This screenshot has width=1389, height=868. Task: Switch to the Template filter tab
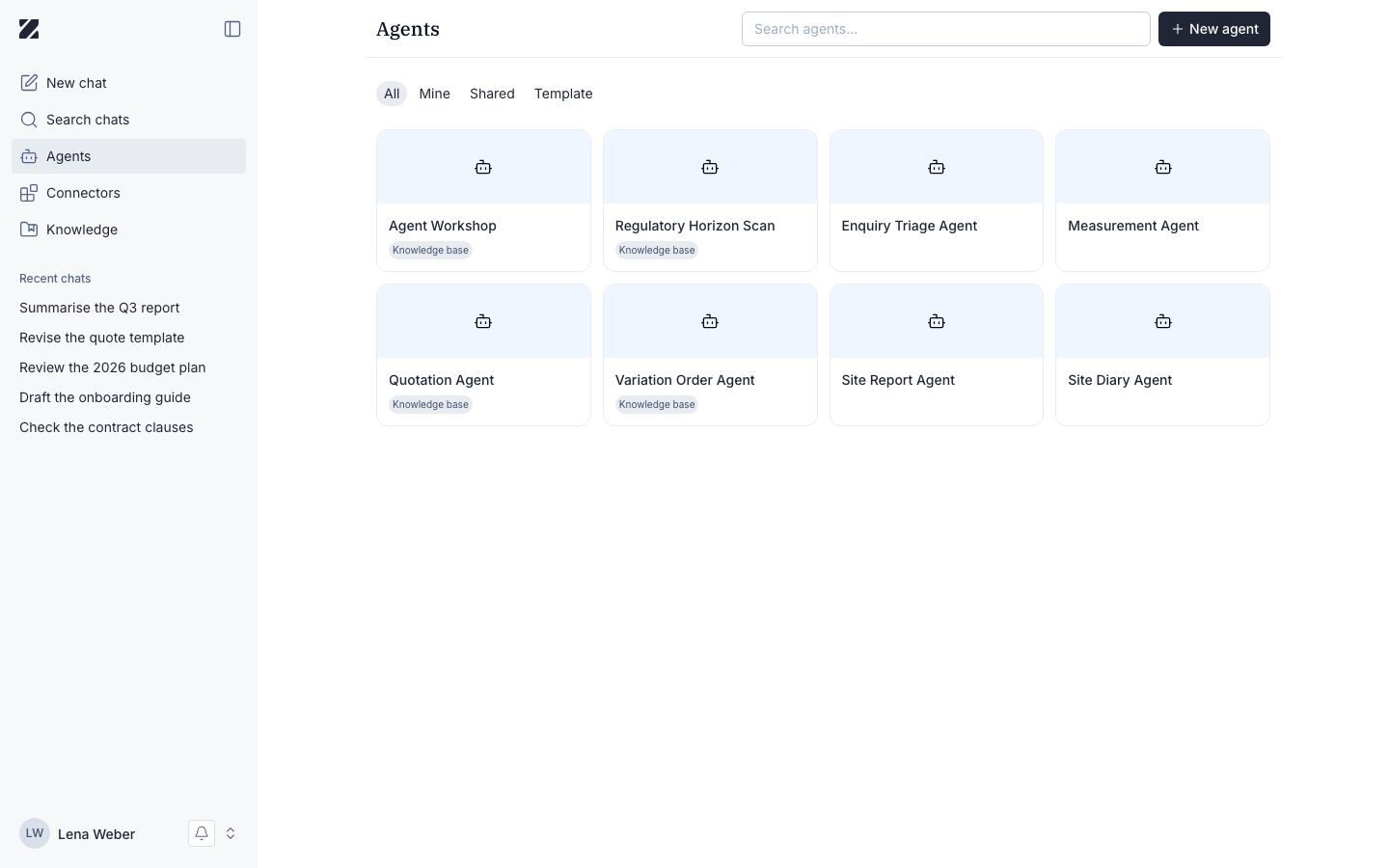tap(563, 94)
